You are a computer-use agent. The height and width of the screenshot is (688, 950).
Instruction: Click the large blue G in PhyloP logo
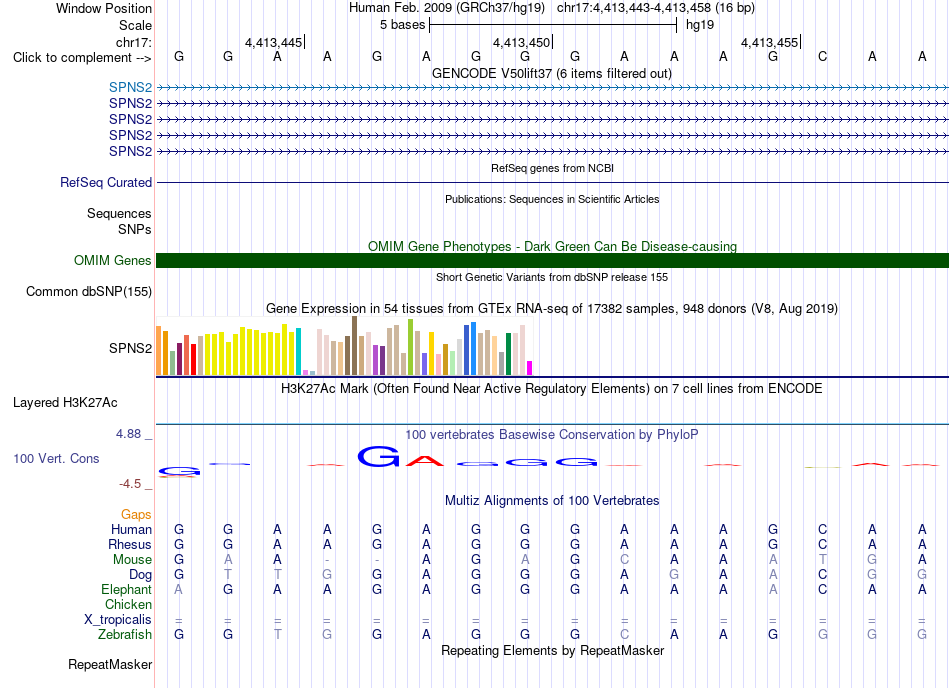(379, 456)
